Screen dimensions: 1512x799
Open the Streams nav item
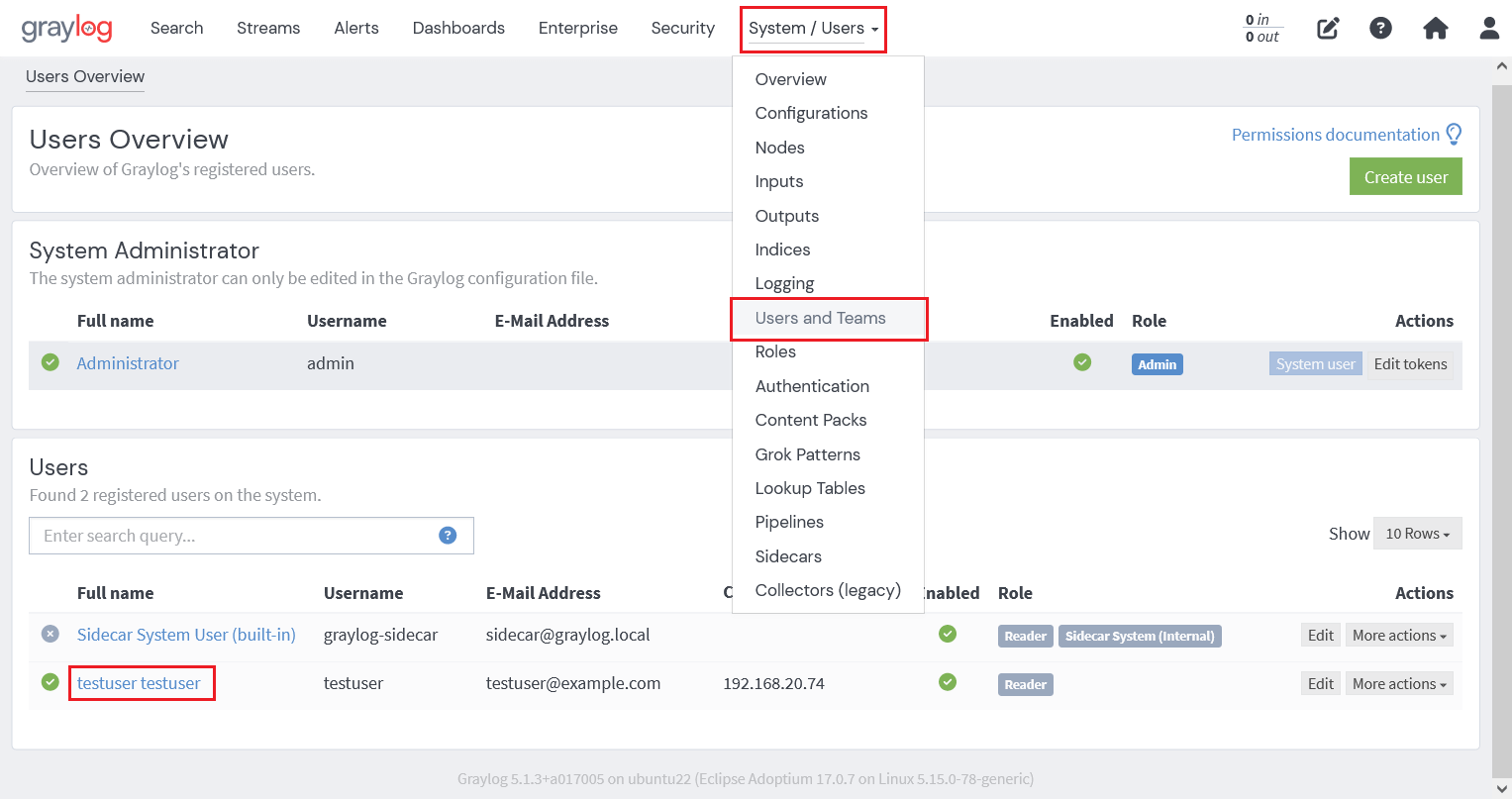[268, 28]
